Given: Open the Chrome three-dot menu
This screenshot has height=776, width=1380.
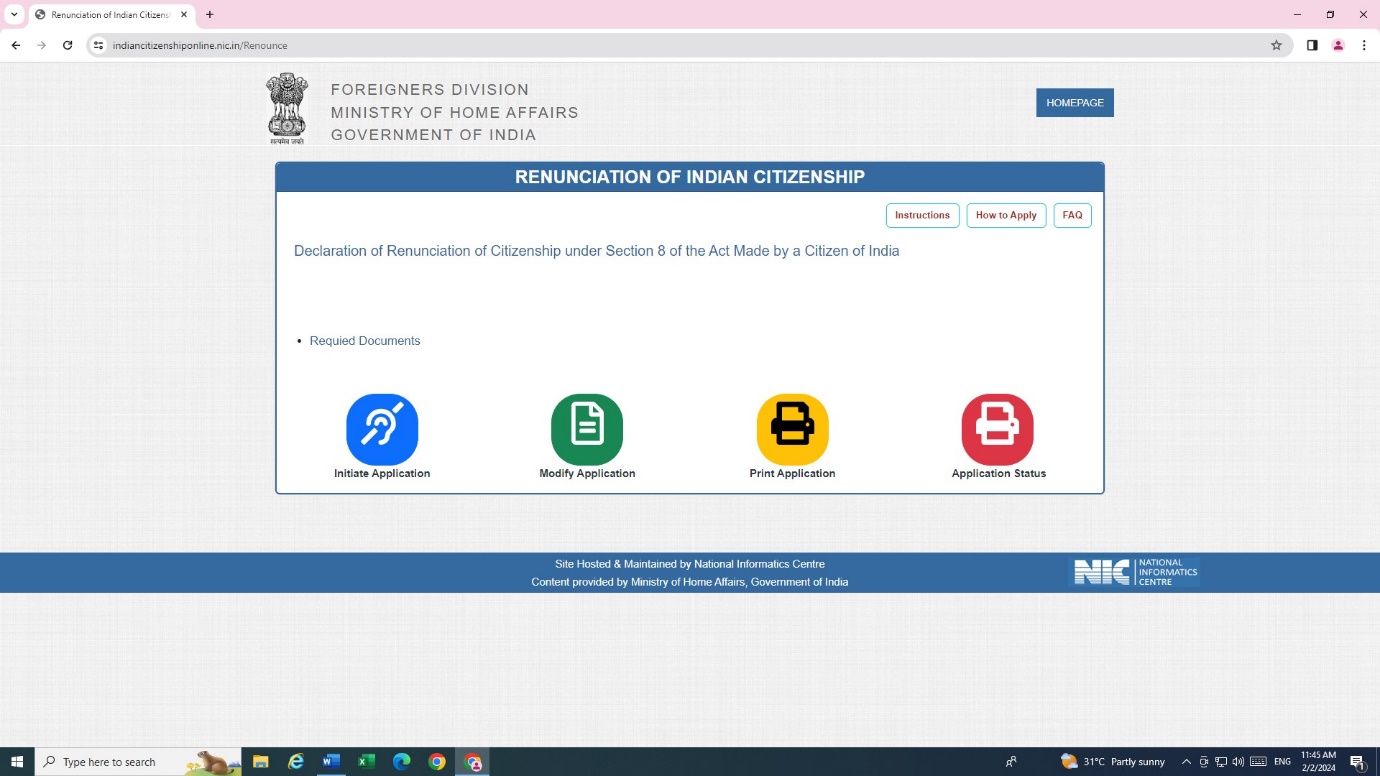Looking at the screenshot, I should pos(1364,45).
